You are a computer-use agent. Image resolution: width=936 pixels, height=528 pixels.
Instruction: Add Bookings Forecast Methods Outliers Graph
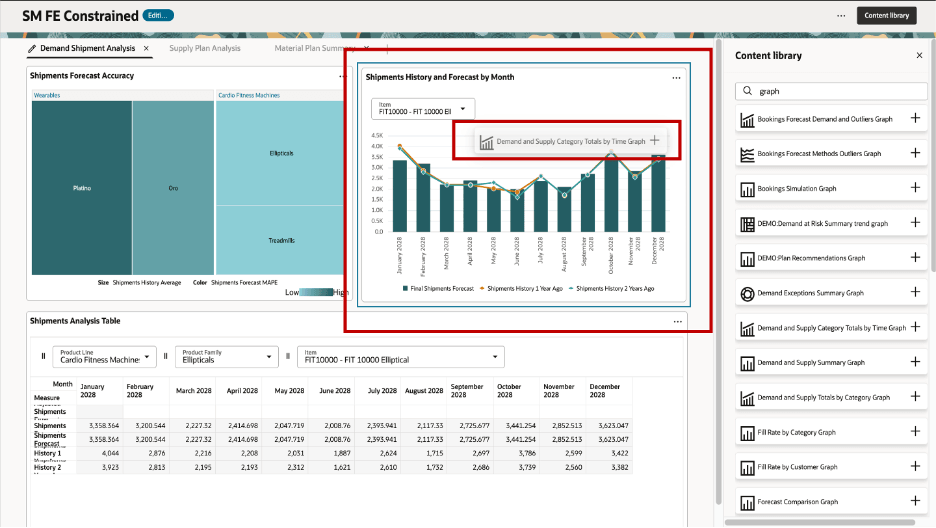tap(915, 153)
